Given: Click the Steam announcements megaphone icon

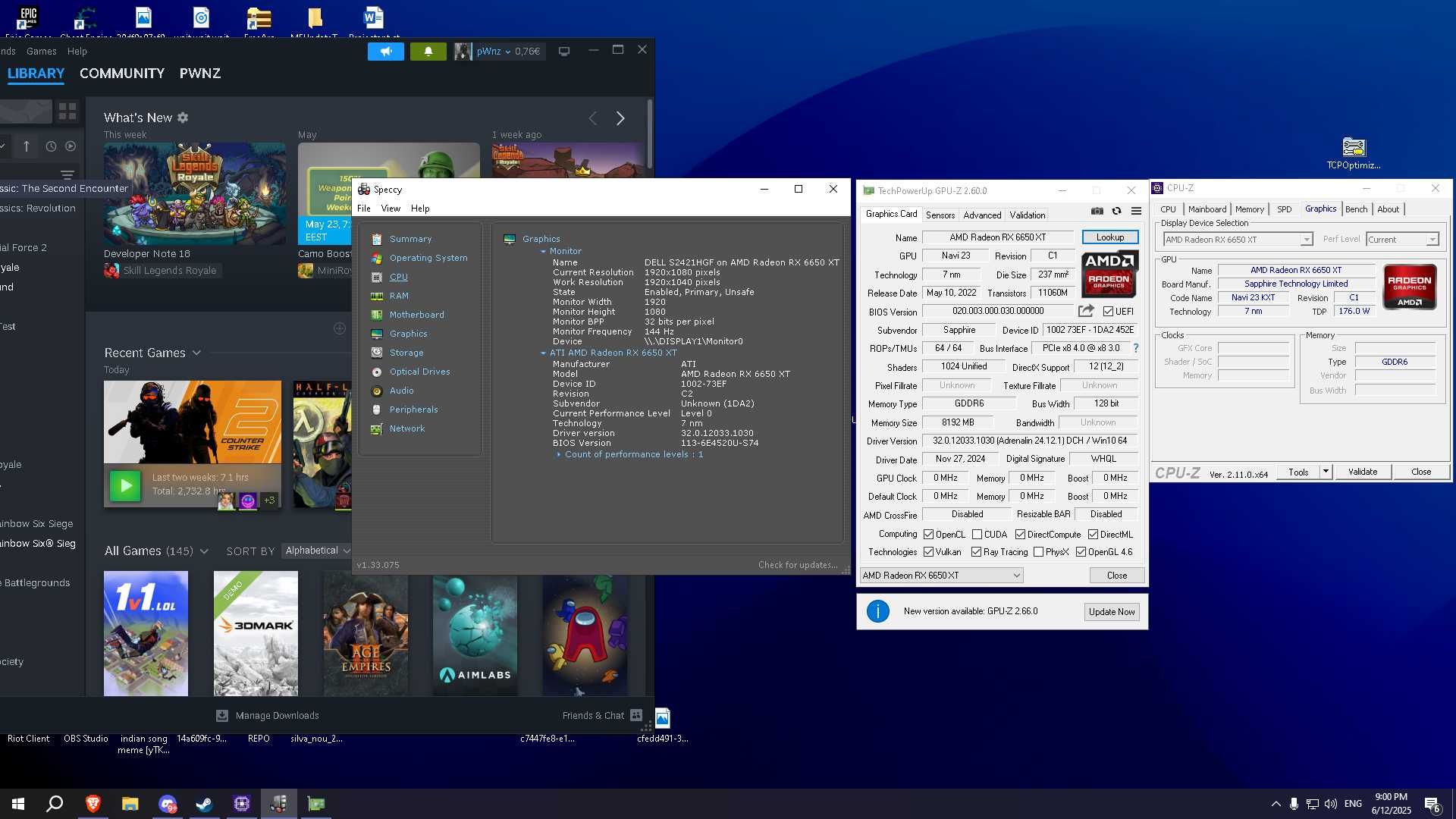Looking at the screenshot, I should tap(386, 51).
